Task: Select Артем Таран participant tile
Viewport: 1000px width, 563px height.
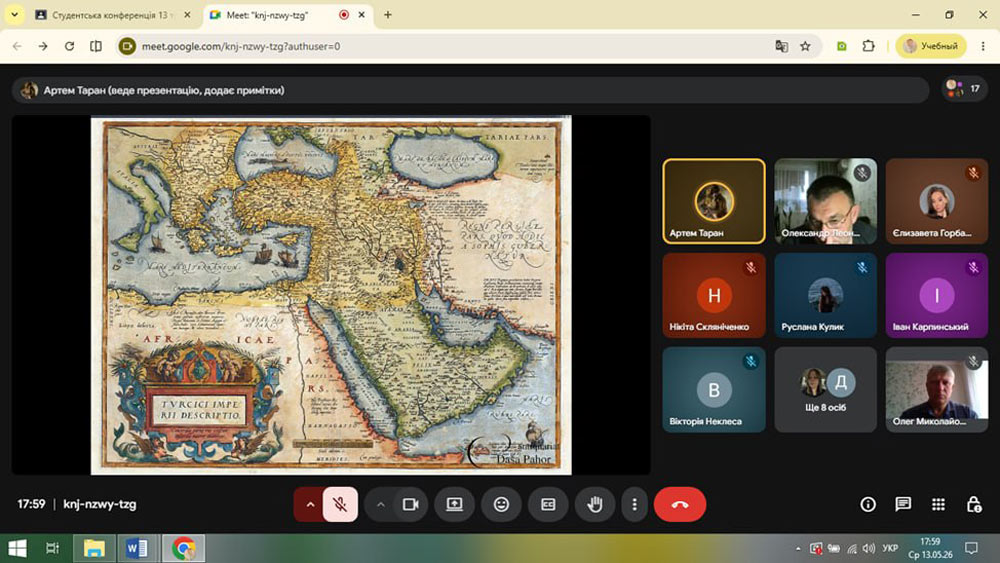Action: tap(714, 201)
